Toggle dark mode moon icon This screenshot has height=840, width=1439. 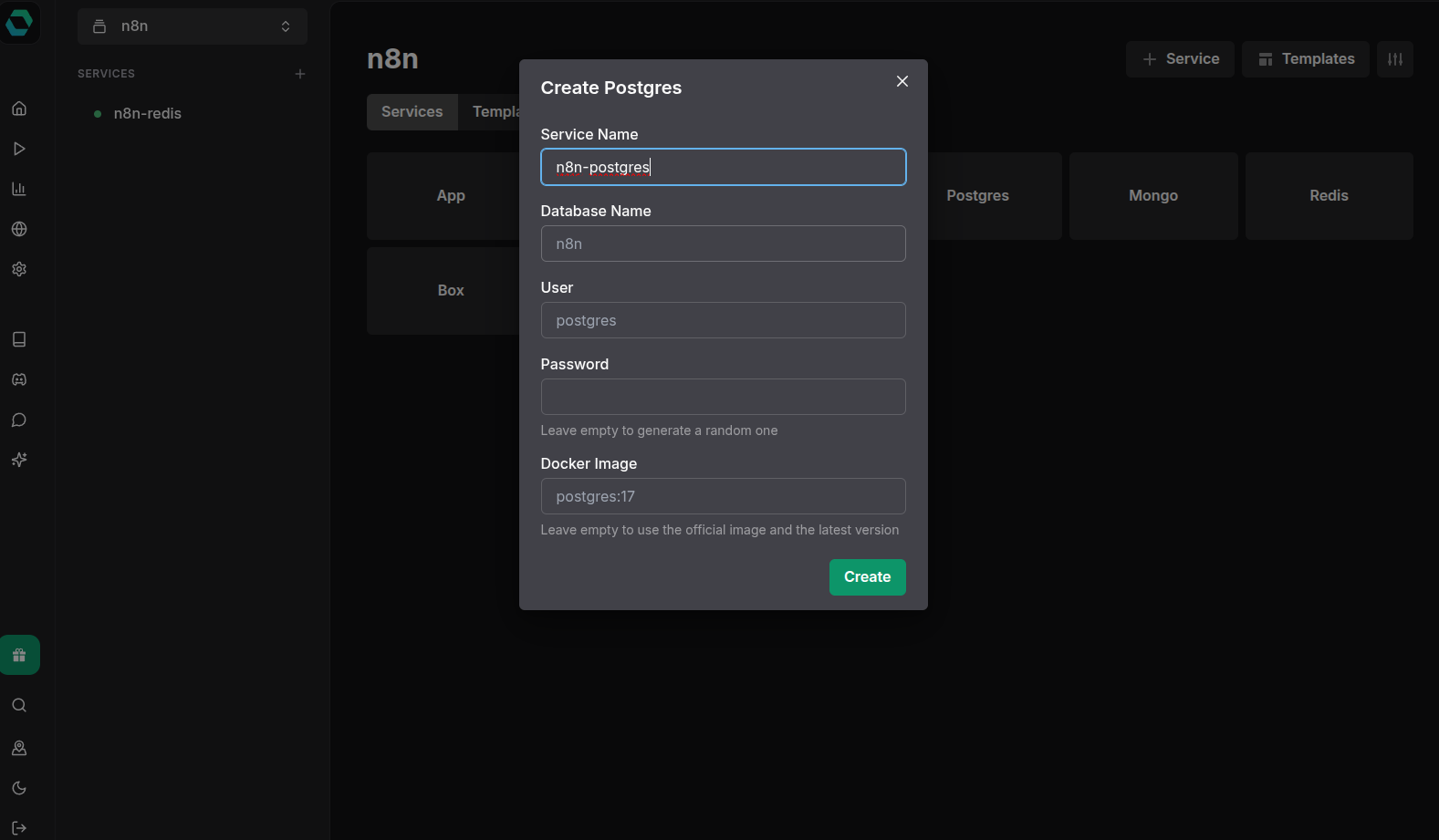pyautogui.click(x=19, y=788)
